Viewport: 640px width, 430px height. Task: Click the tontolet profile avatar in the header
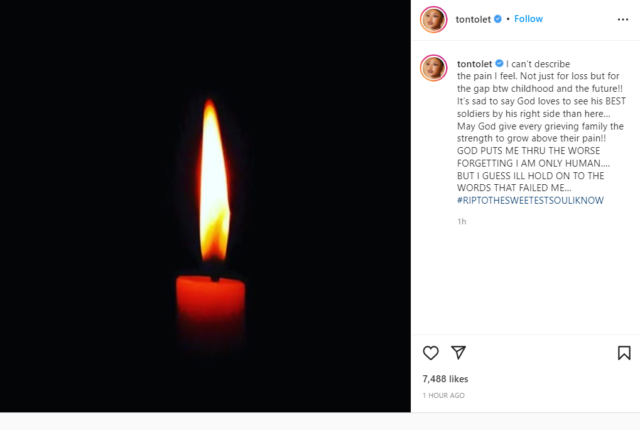click(433, 19)
